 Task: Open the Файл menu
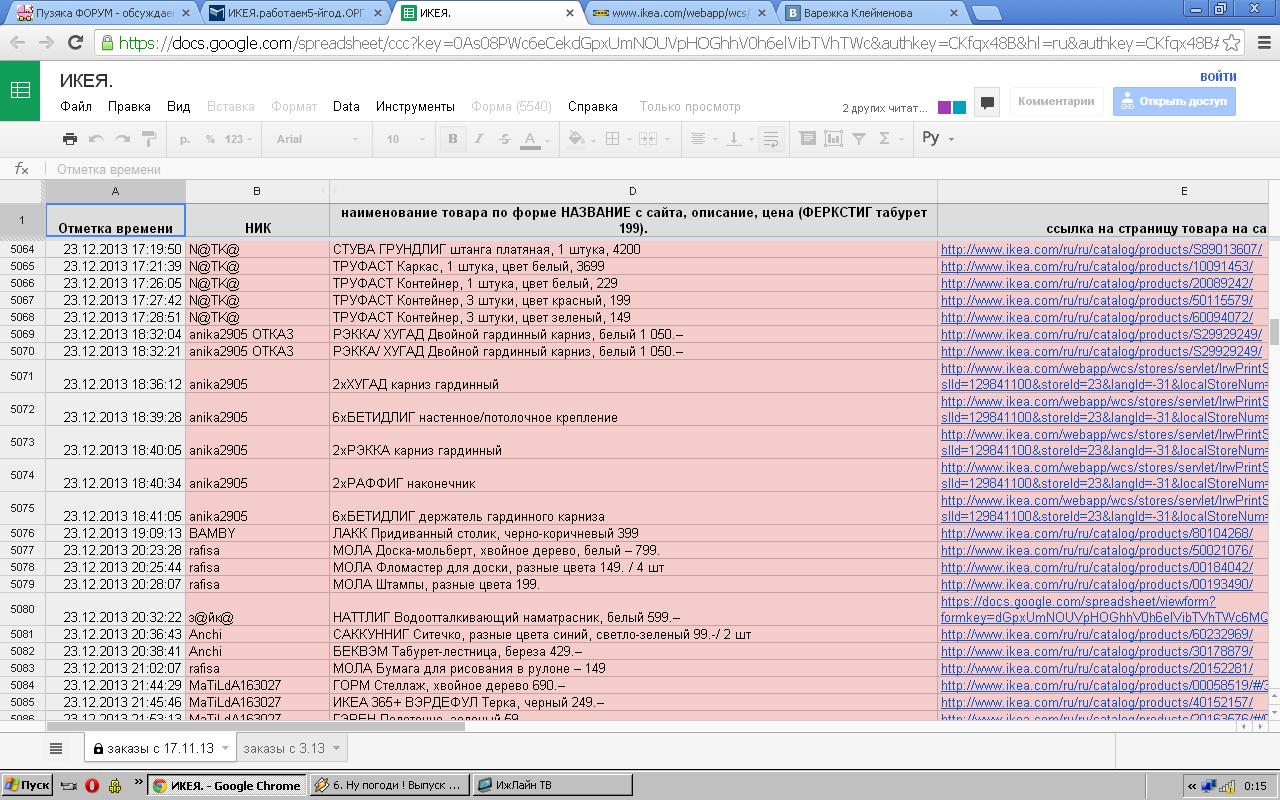pyautogui.click(x=76, y=106)
